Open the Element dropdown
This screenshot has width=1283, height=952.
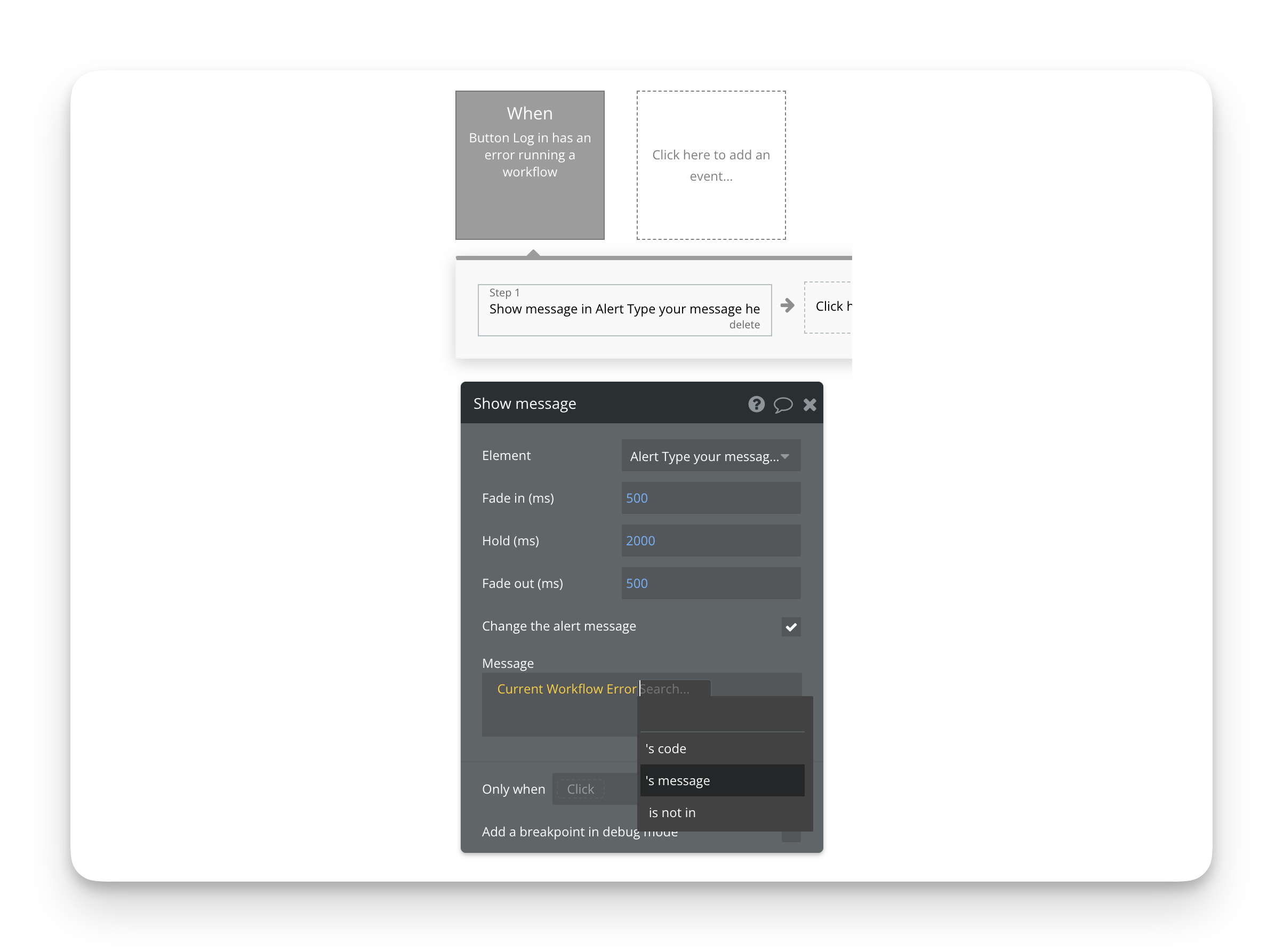[710, 456]
